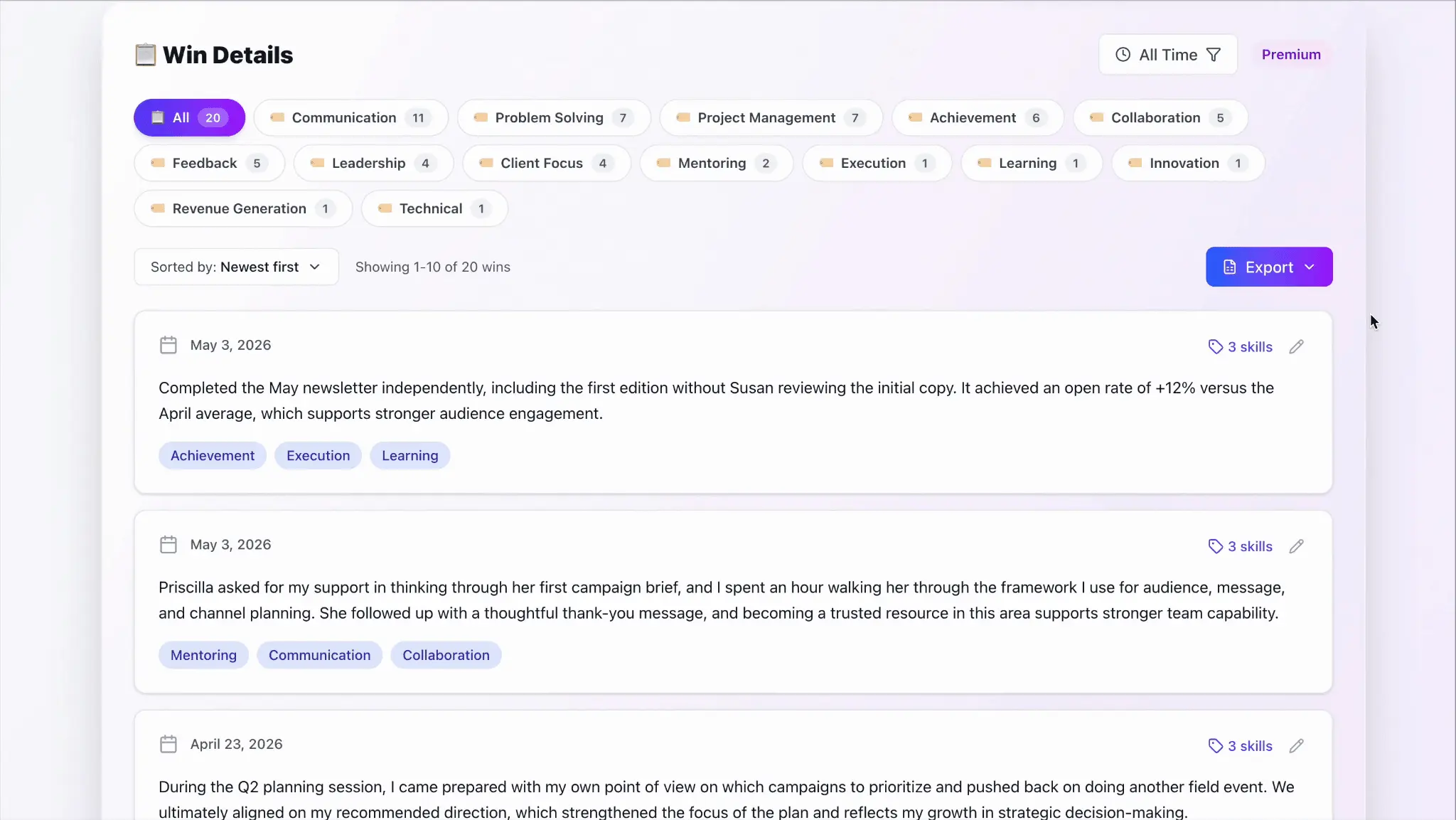Click the Execution tag on the newsletter win
Viewport: 1456px width, 820px height.
click(x=318, y=455)
